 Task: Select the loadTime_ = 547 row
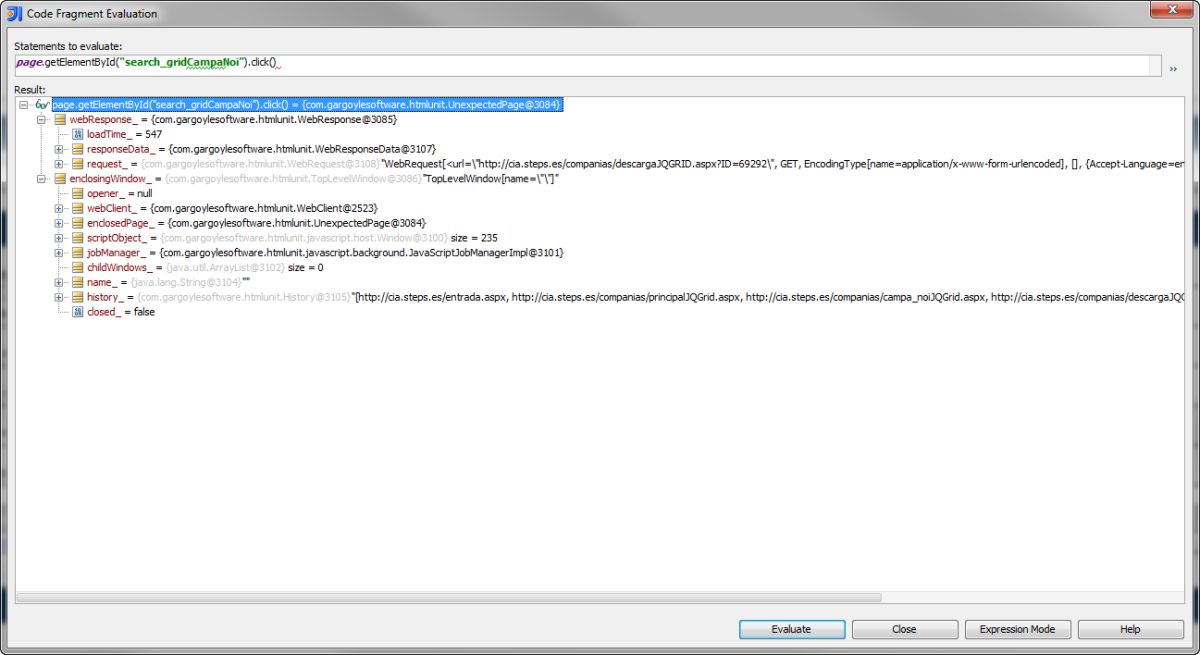[x=124, y=134]
